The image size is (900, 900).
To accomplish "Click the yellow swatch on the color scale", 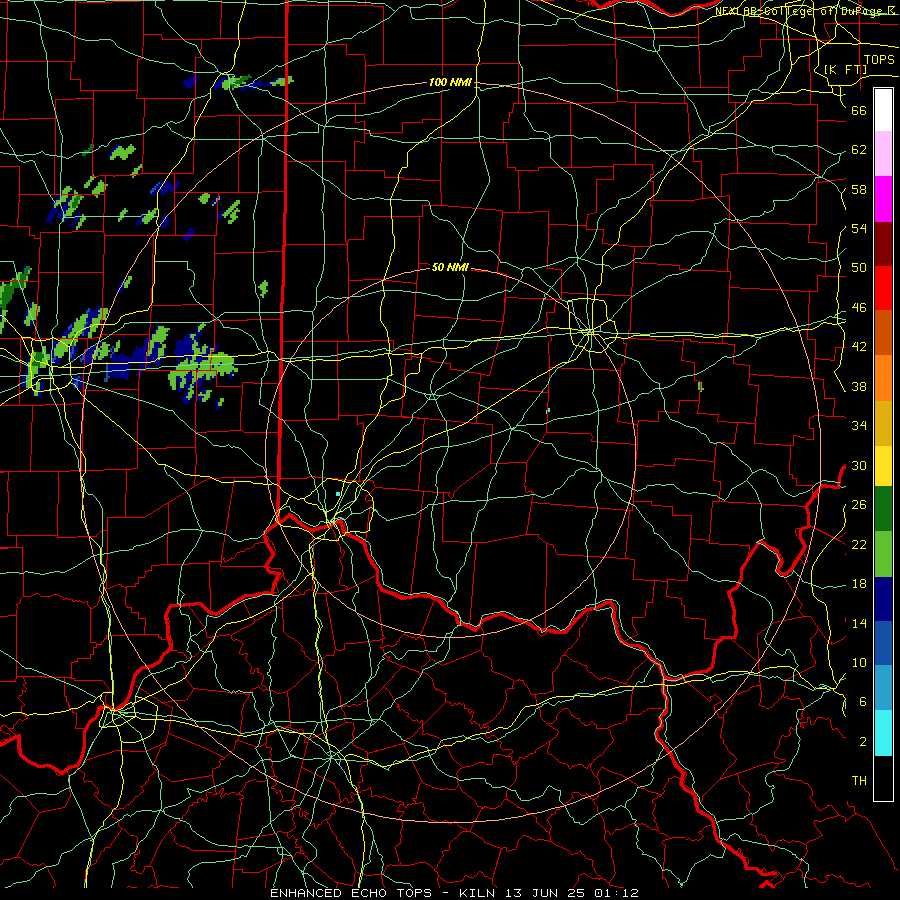I will point(883,466).
